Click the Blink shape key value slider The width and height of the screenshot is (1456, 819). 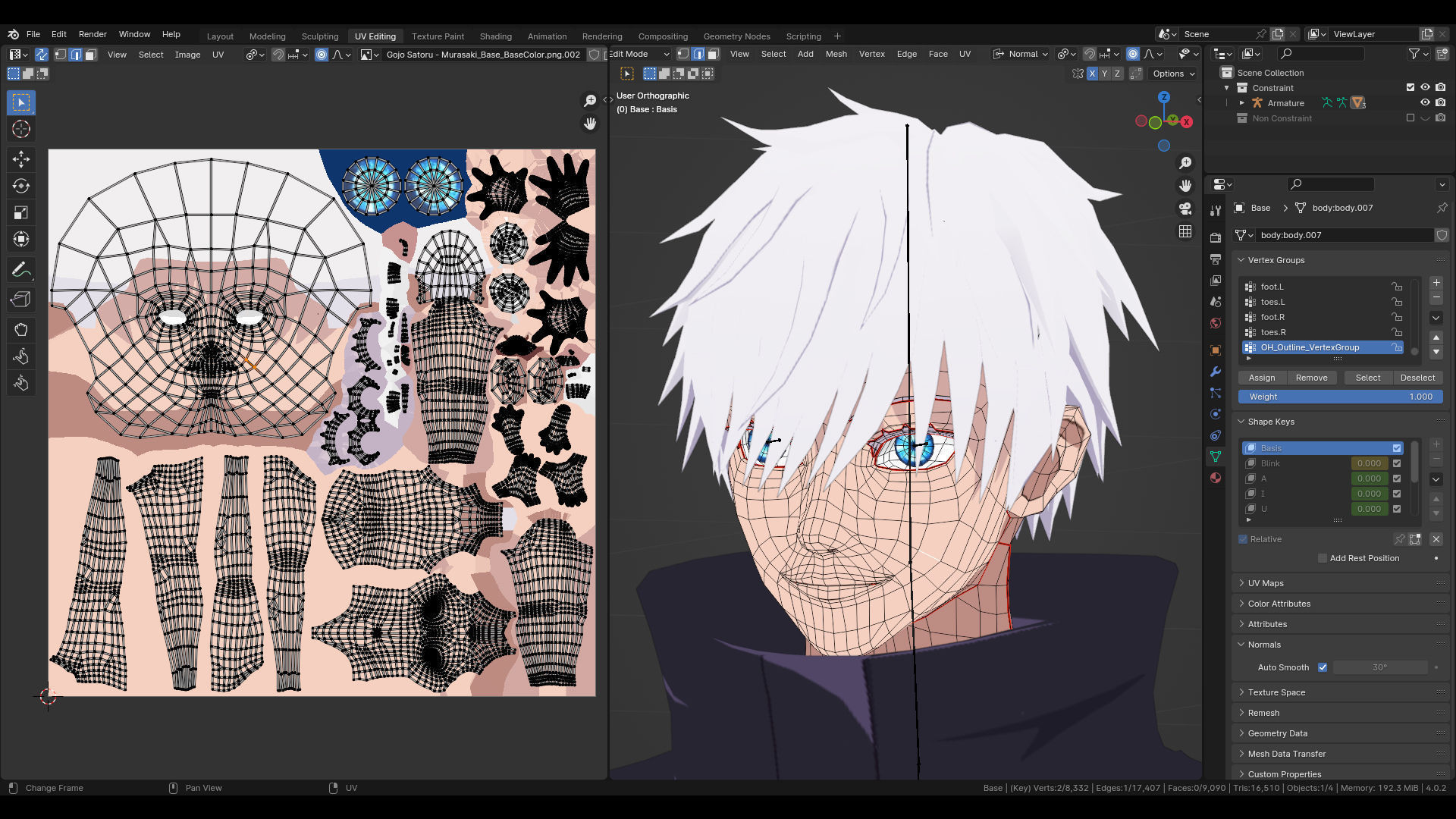pos(1369,463)
